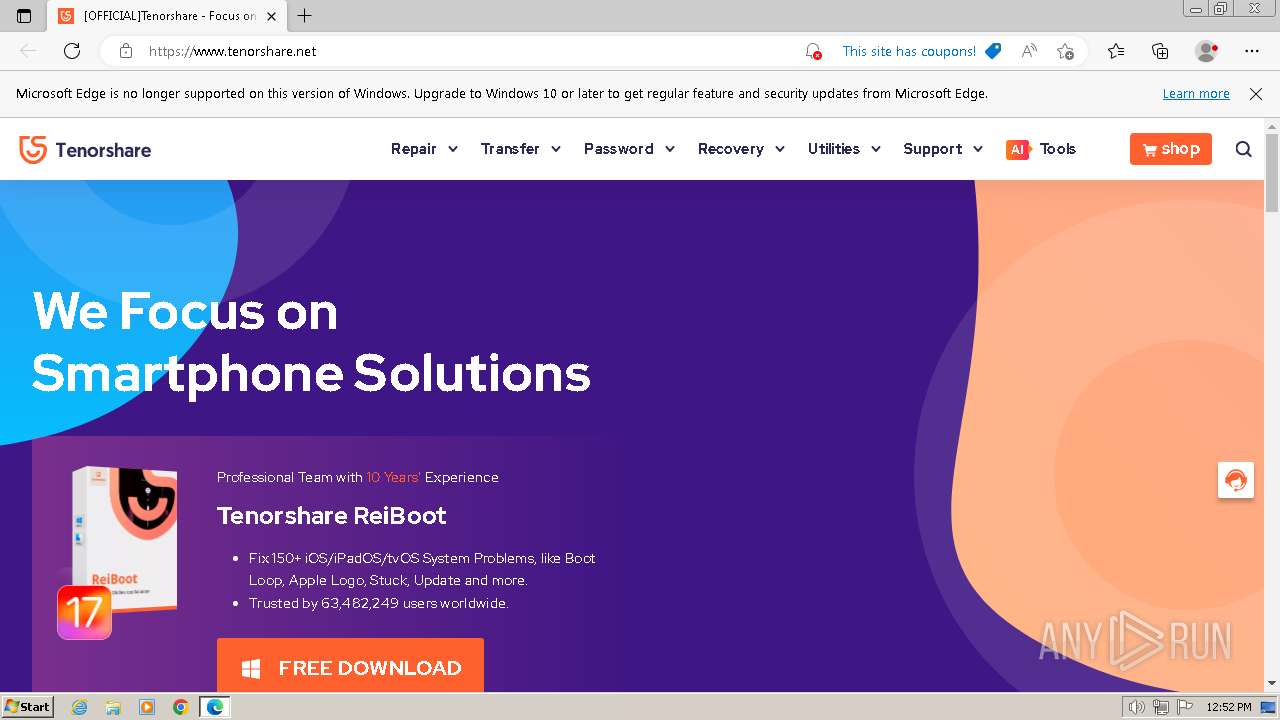Click the page vertical scrollbar thumb
This screenshot has width=1280, height=720.
click(x=1272, y=172)
